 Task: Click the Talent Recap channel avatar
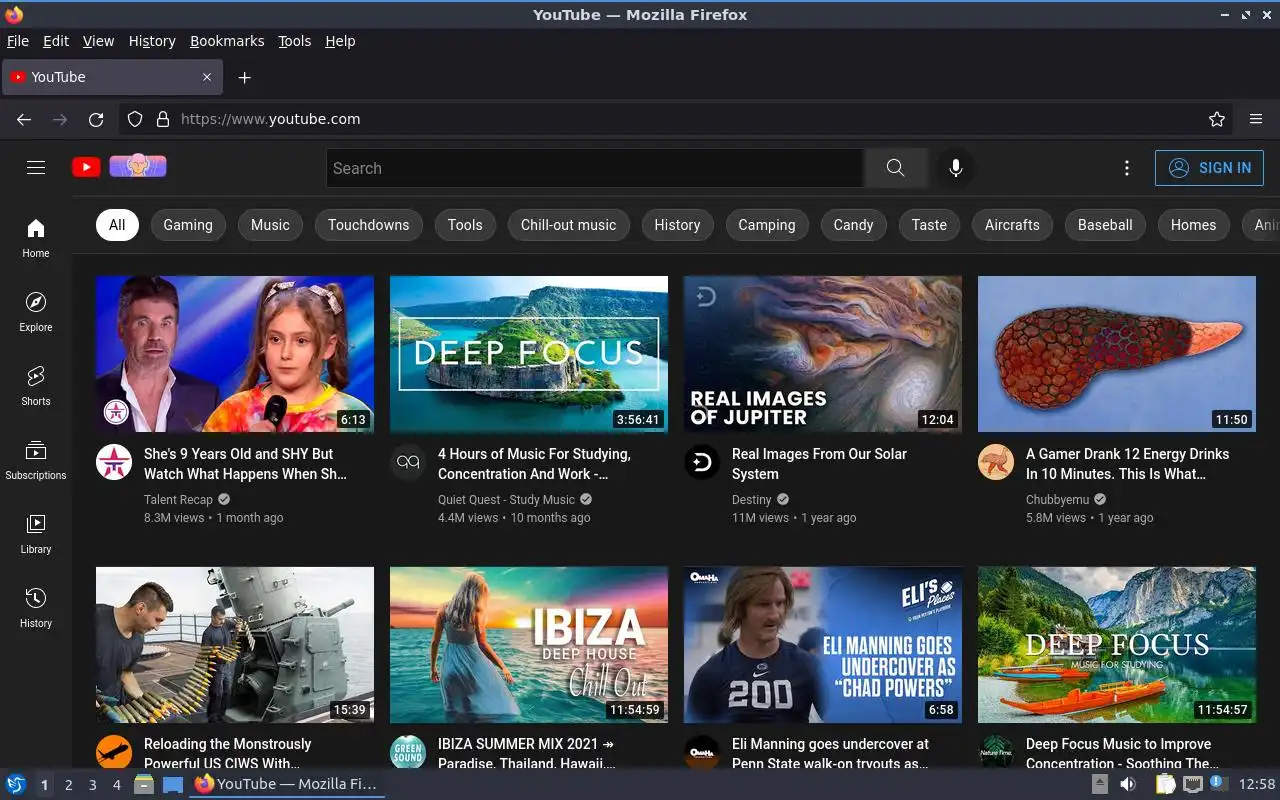coord(114,462)
